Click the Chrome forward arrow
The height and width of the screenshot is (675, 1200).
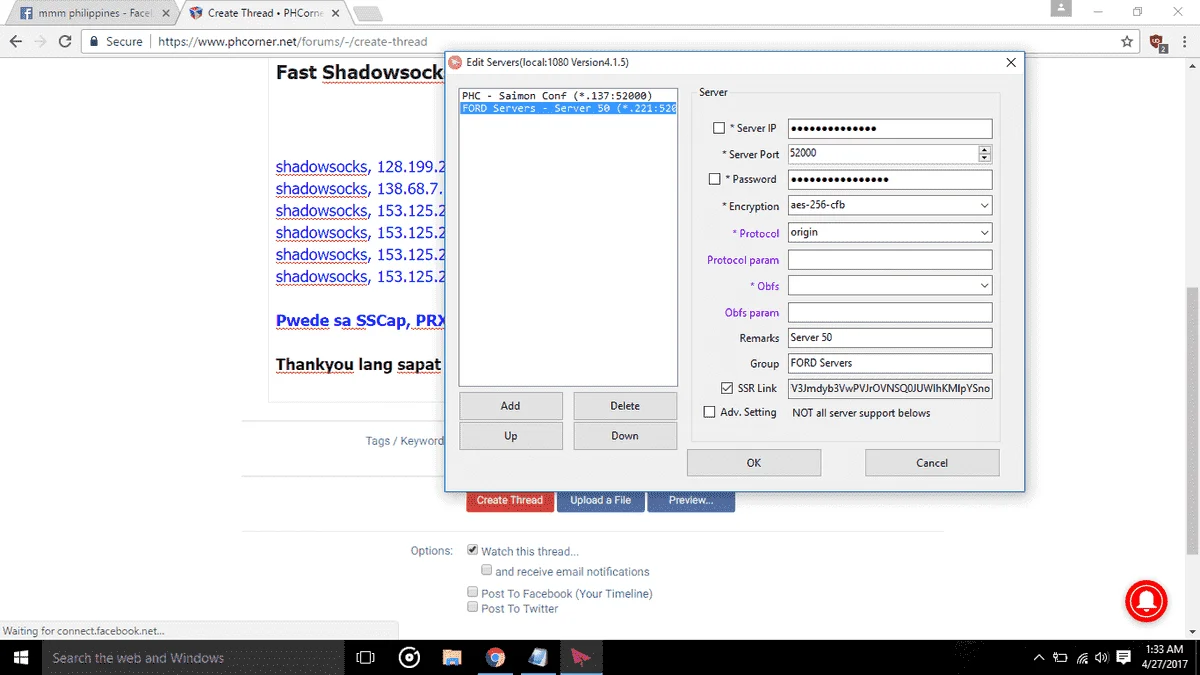pyautogui.click(x=40, y=42)
